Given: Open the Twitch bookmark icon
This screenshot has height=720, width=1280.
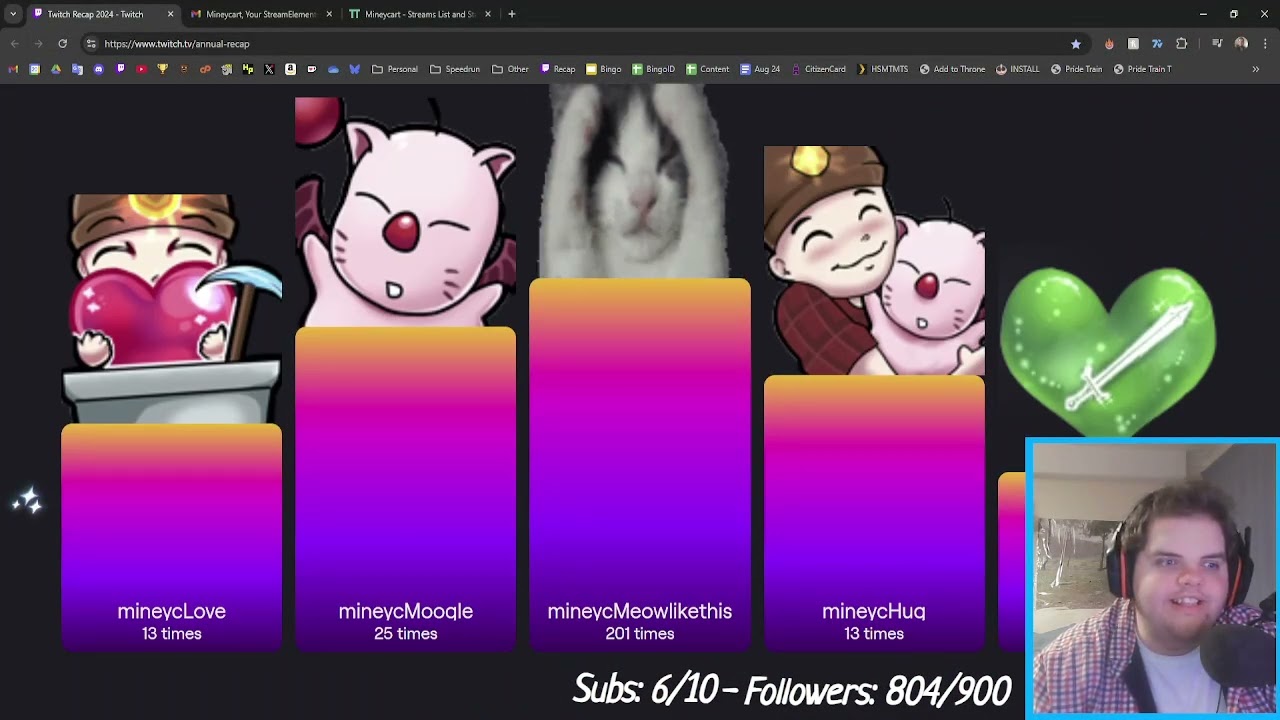Looking at the screenshot, I should click(x=120, y=69).
